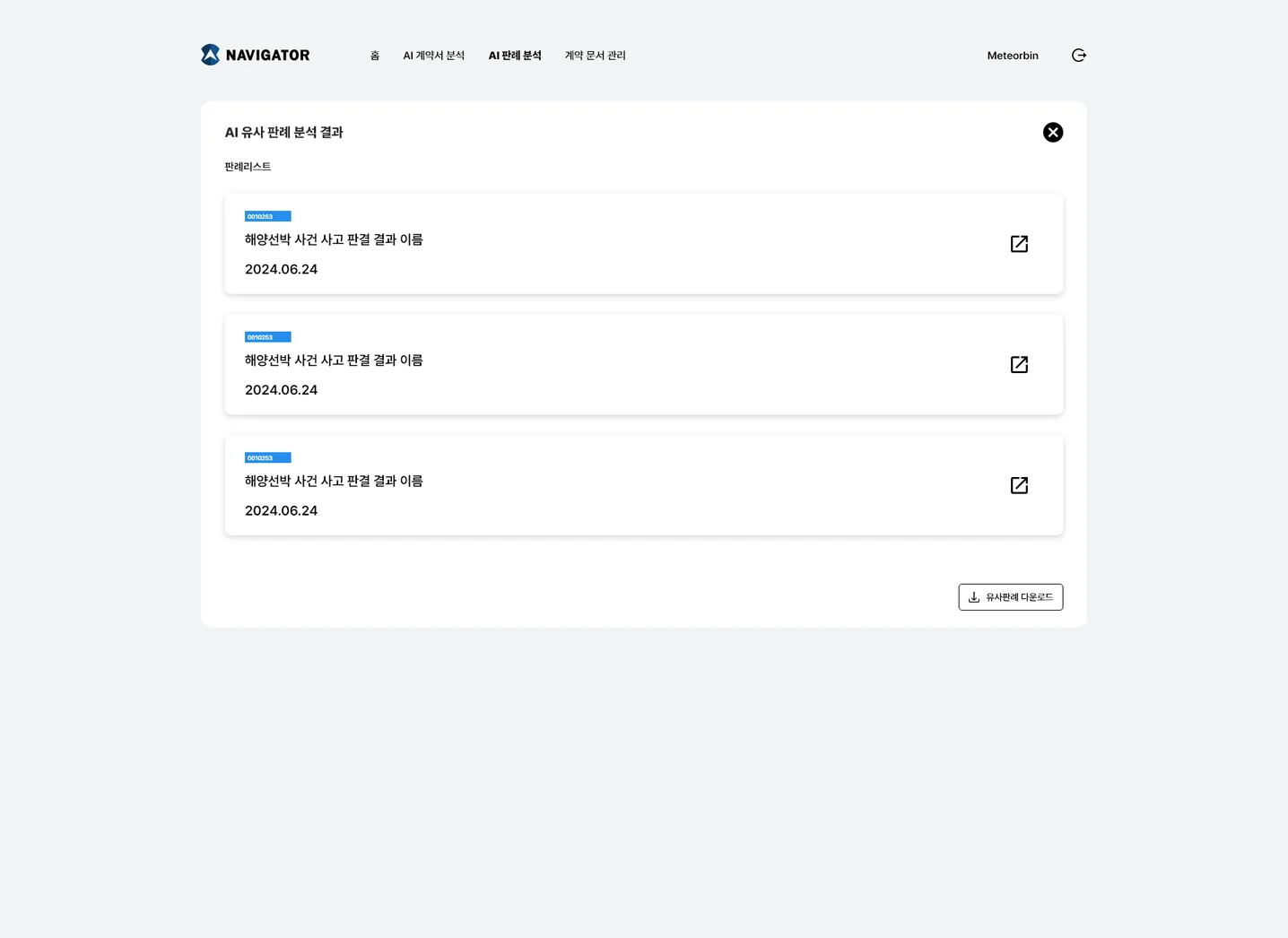1288x938 pixels.
Task: Select third card title 해양선박 사건 사고 판결 결과 이름
Action: coord(334,481)
